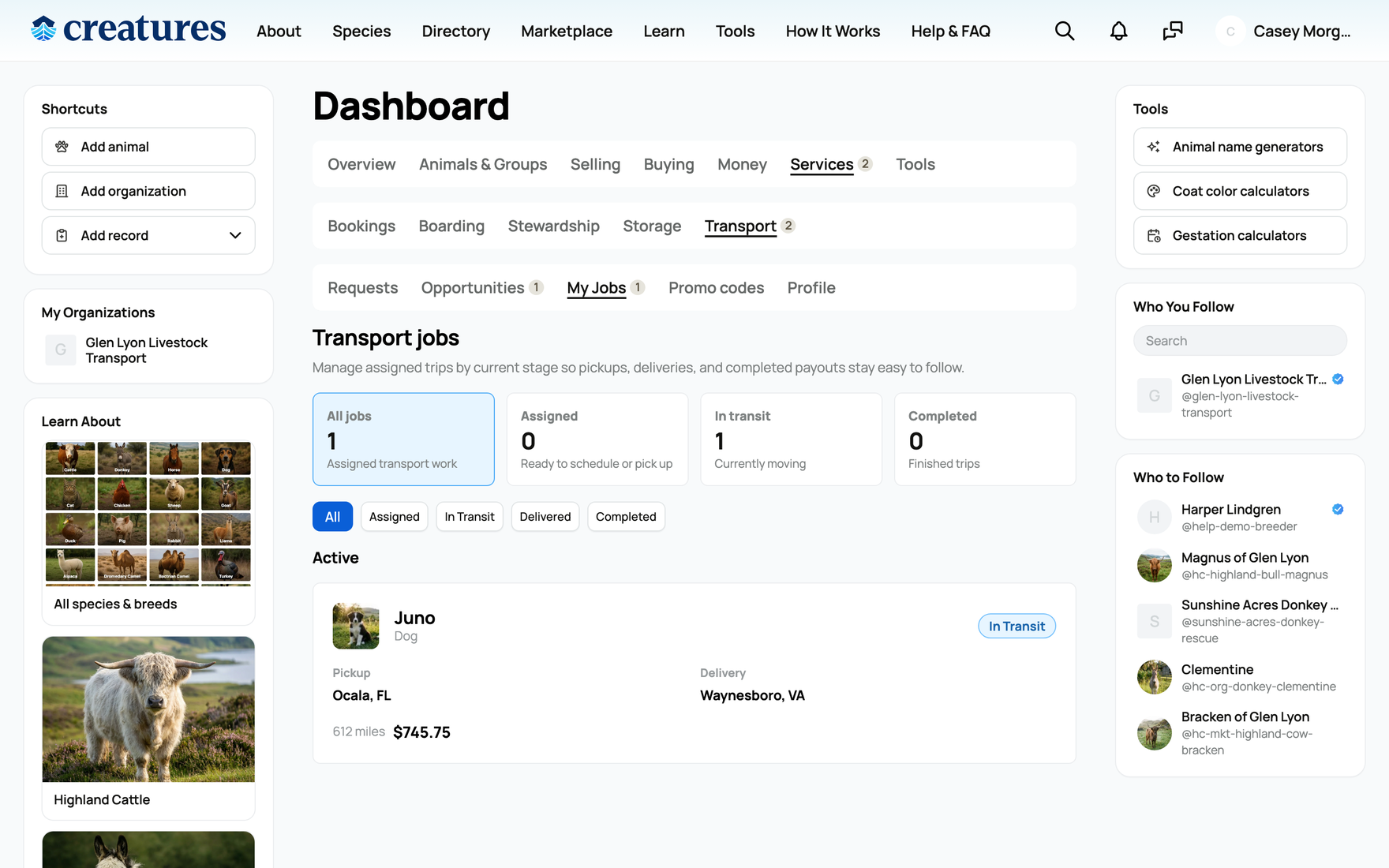Click verified badge next to Harper Lindgren

tap(1338, 509)
